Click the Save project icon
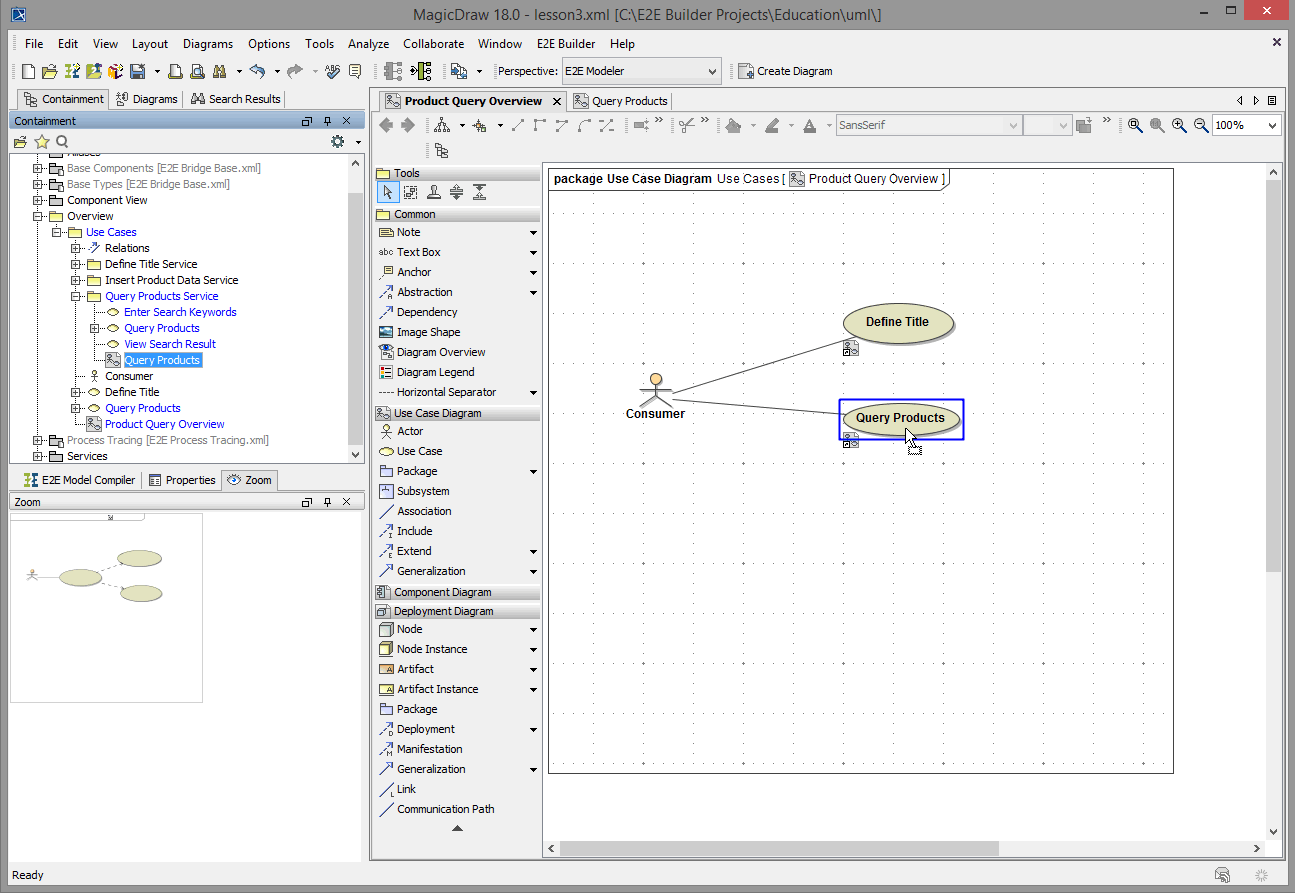Viewport: 1295px width, 893px height. tap(137, 71)
